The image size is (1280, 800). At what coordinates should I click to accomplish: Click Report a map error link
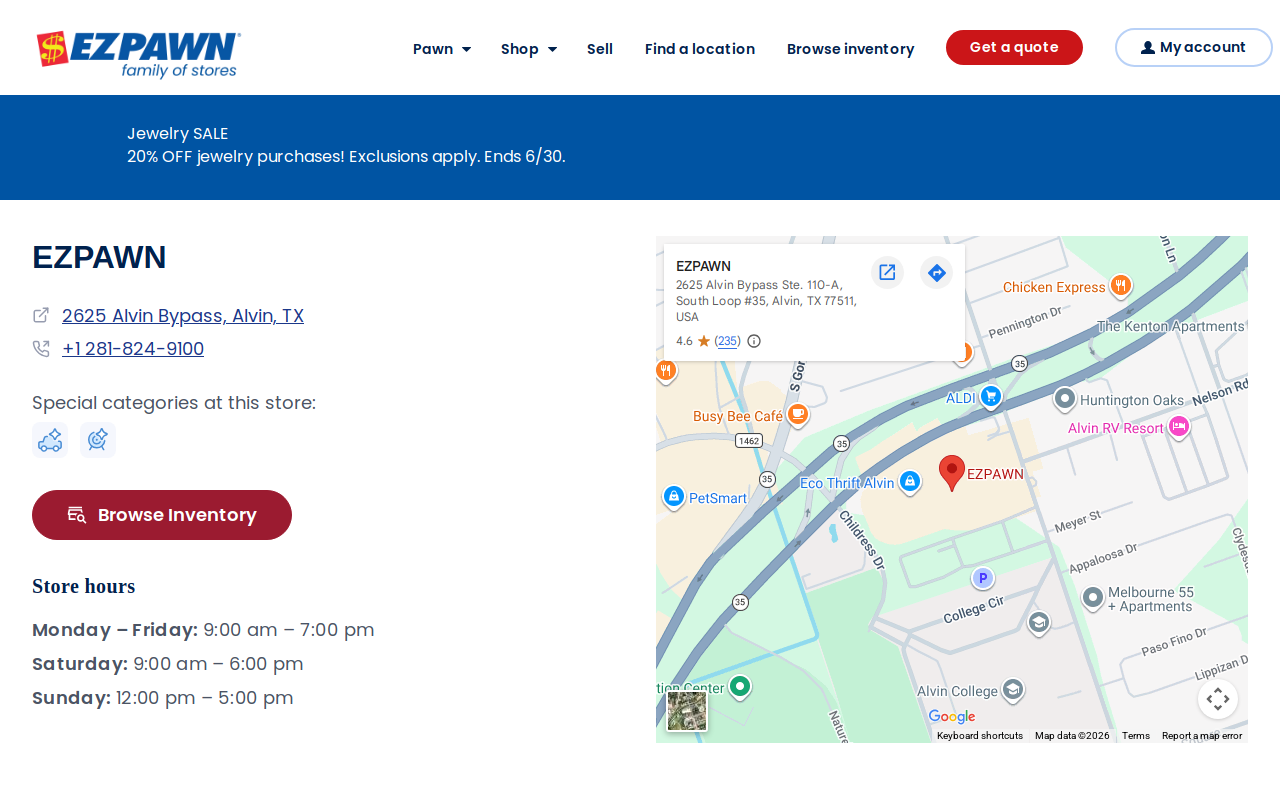(x=1202, y=736)
